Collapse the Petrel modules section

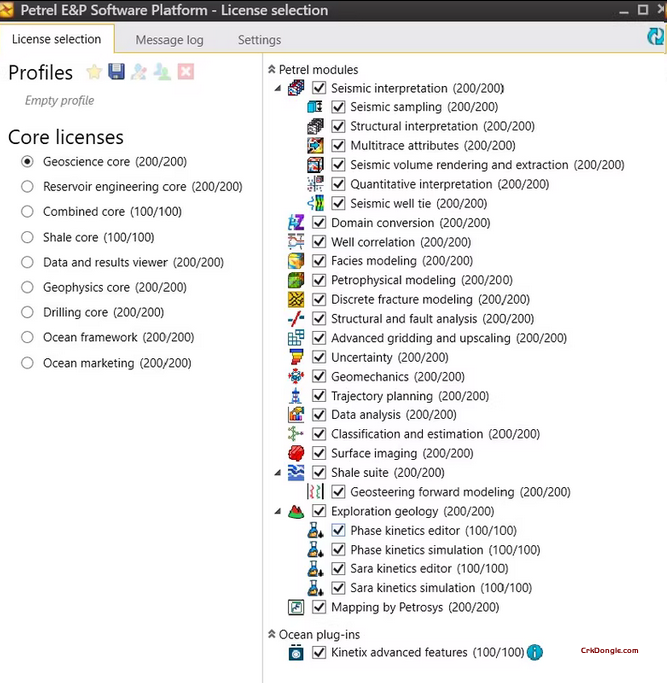coord(271,70)
